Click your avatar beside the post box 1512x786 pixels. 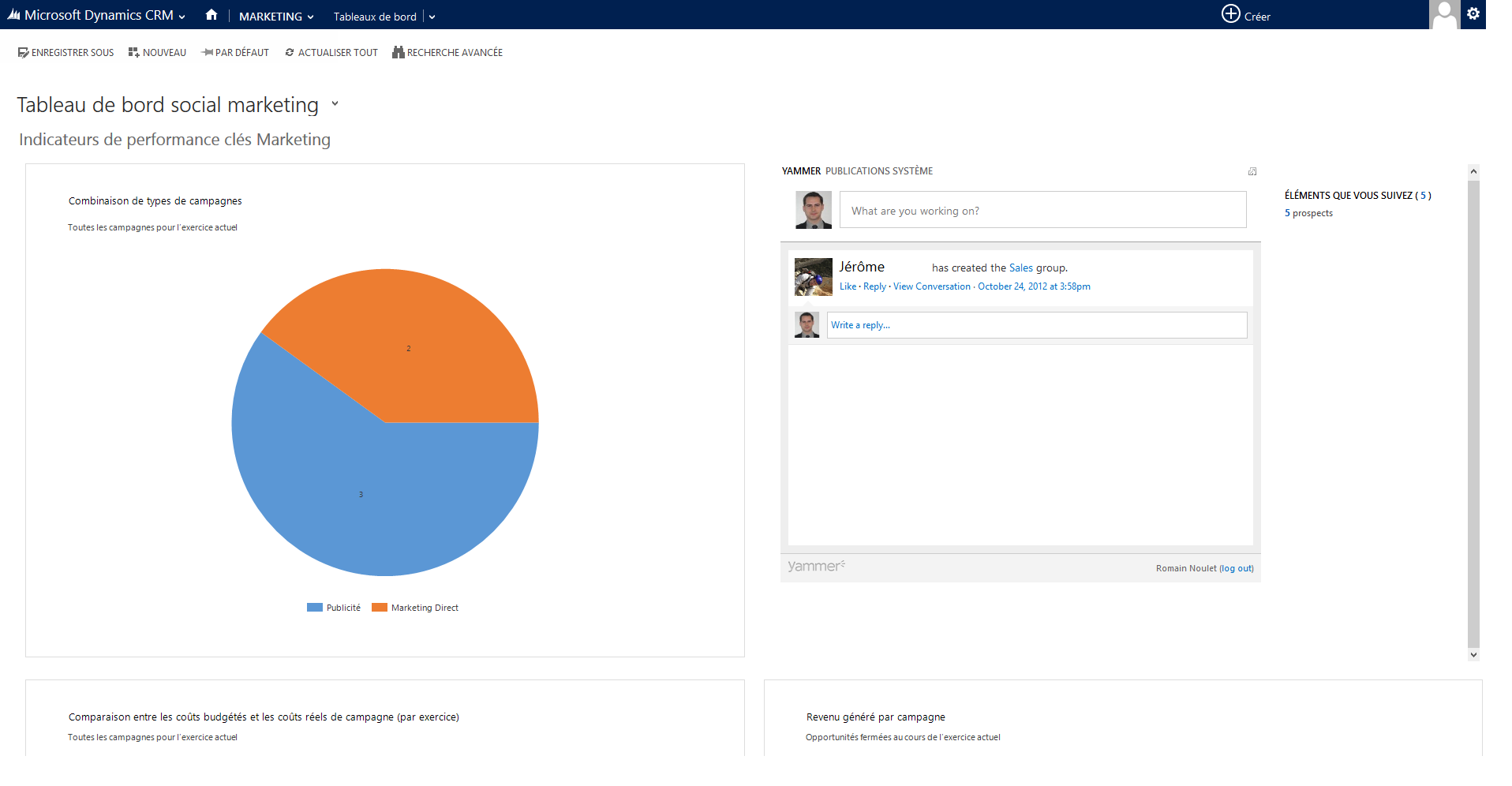point(813,209)
